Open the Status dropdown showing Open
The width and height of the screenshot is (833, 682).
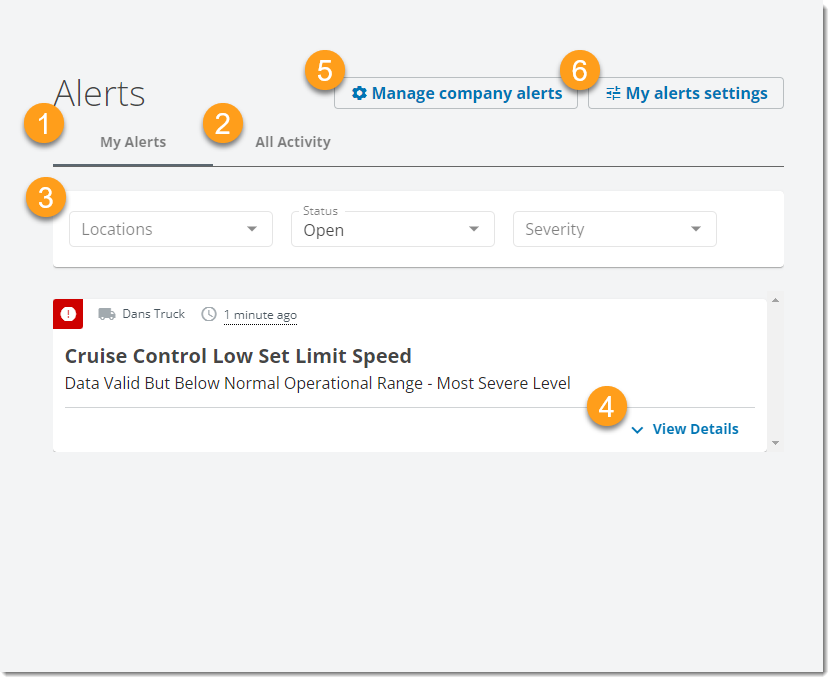(x=392, y=229)
